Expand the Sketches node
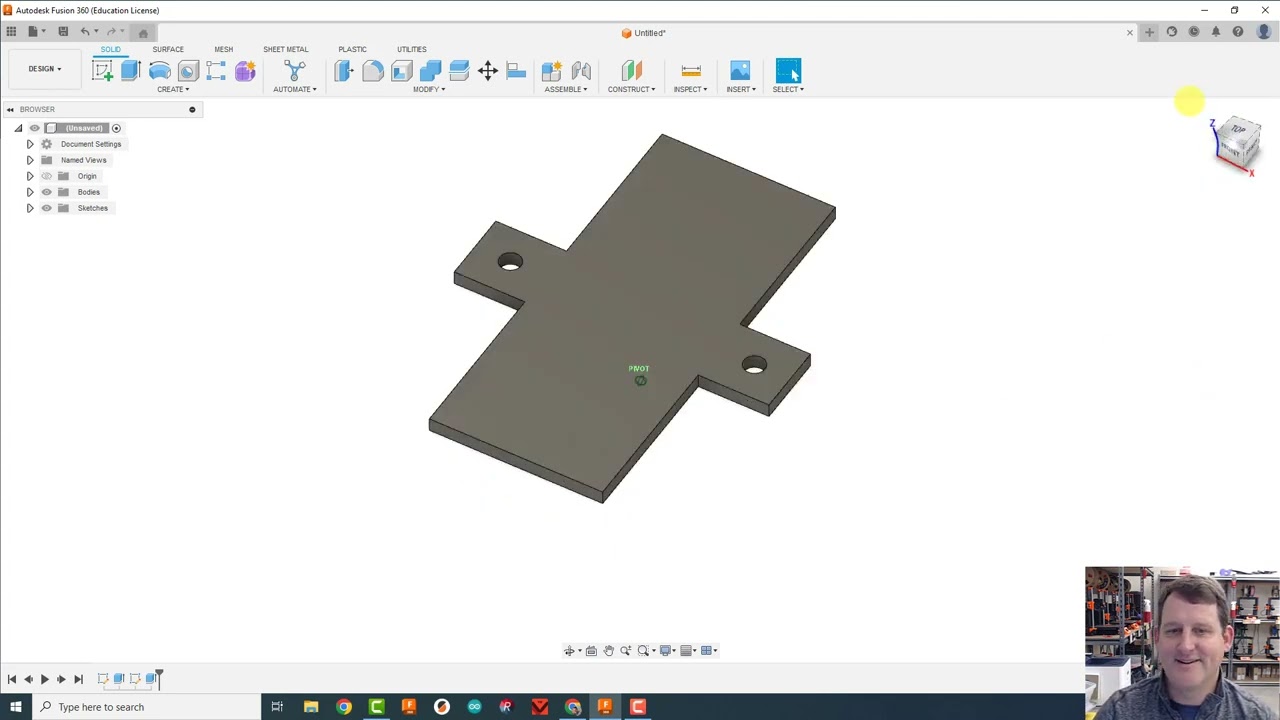Viewport: 1280px width, 720px height. tap(29, 208)
